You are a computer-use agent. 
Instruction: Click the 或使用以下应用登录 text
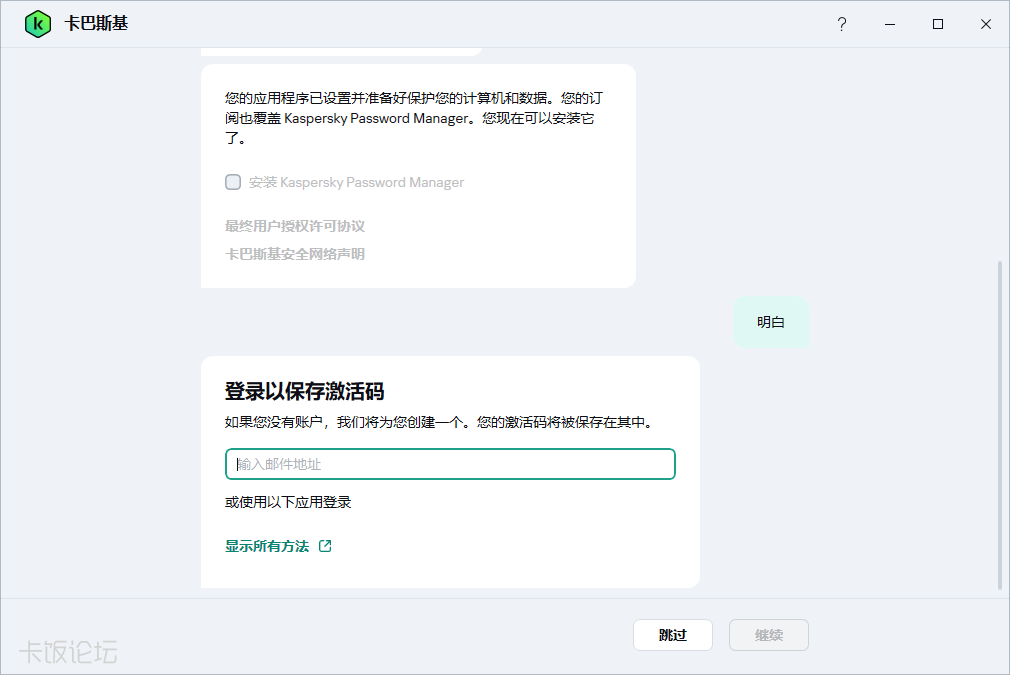tap(288, 502)
